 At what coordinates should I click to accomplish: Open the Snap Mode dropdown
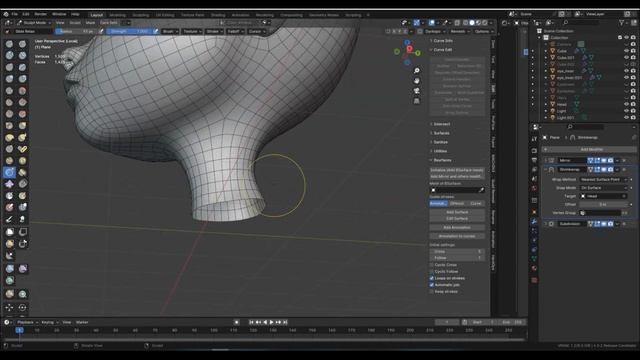604,188
